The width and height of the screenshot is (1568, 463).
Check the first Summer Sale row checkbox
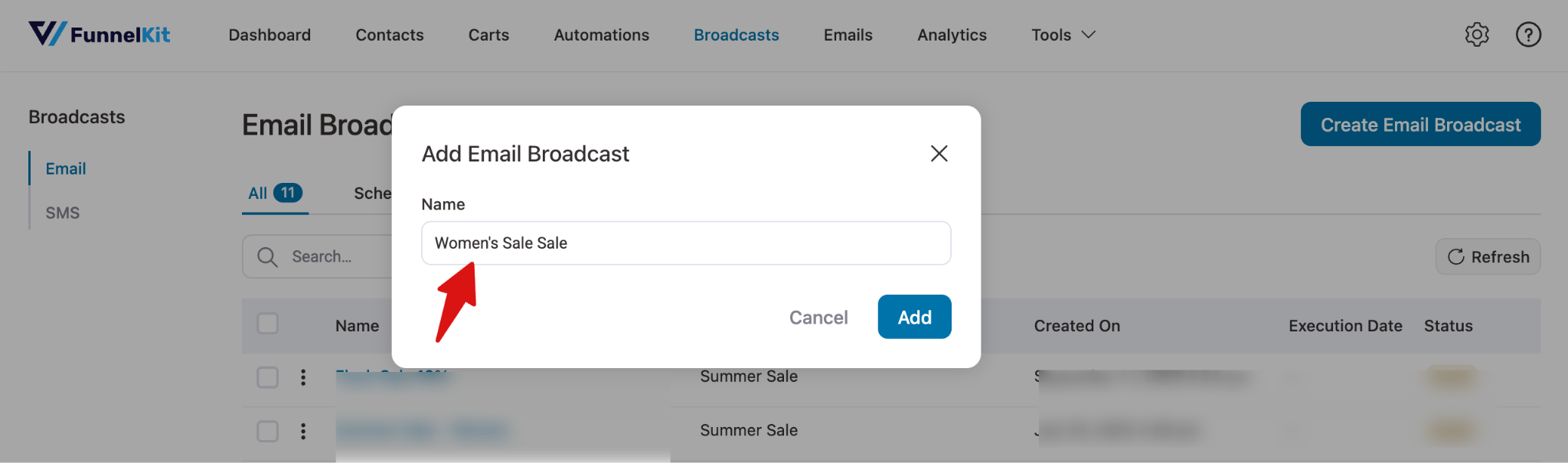[x=267, y=377]
